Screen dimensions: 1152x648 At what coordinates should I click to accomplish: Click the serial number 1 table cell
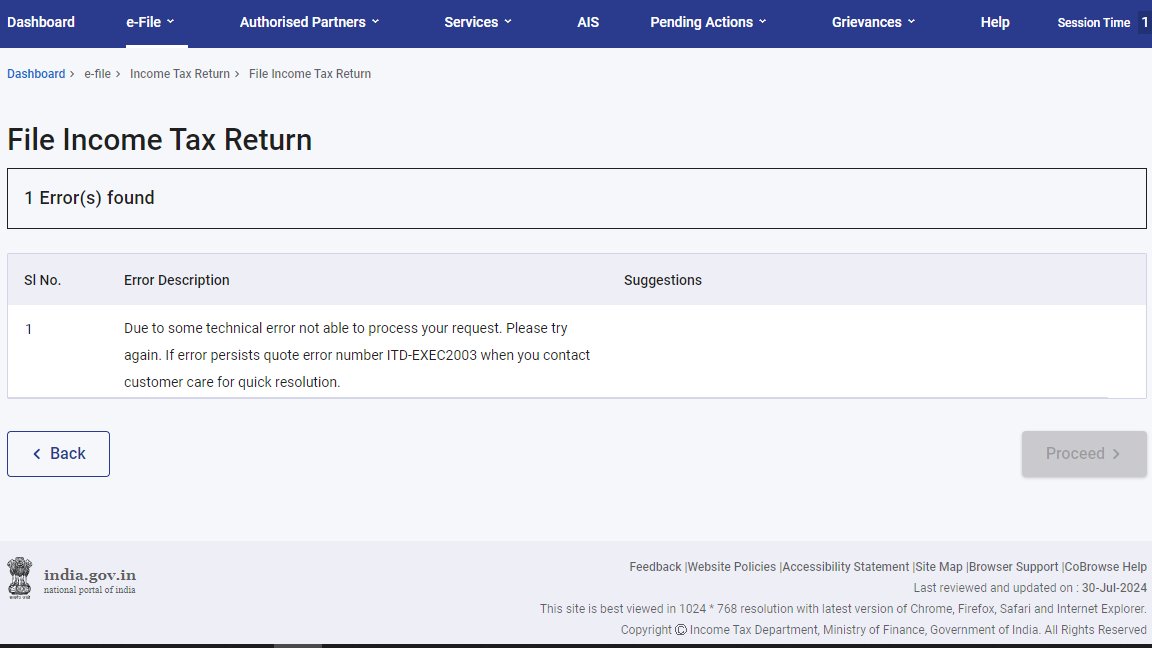[x=29, y=329]
